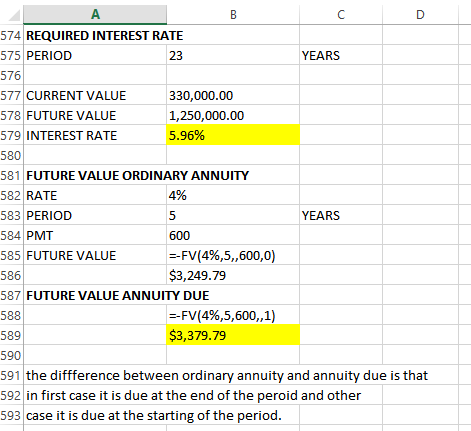Select the $3,249.79 result cell

tap(233, 275)
